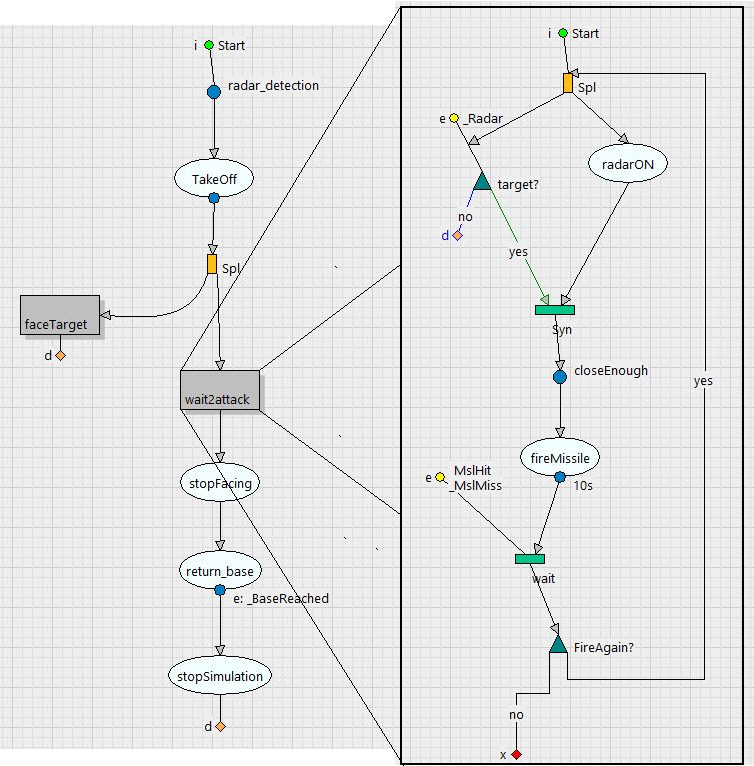
Task: Click the FireAgain? triangle decision node
Action: 558,646
